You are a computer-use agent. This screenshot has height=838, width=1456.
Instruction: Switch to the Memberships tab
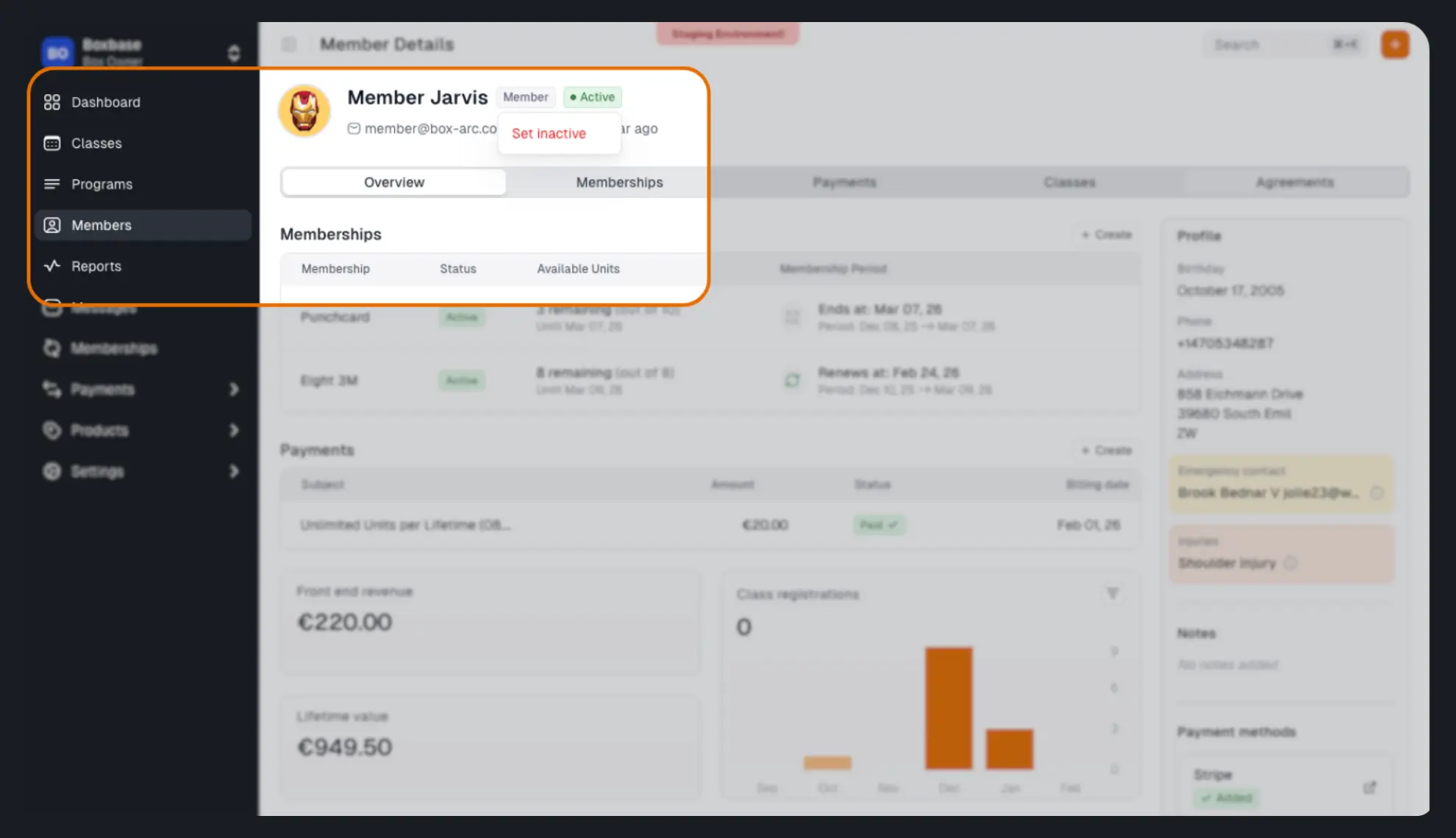click(x=619, y=182)
